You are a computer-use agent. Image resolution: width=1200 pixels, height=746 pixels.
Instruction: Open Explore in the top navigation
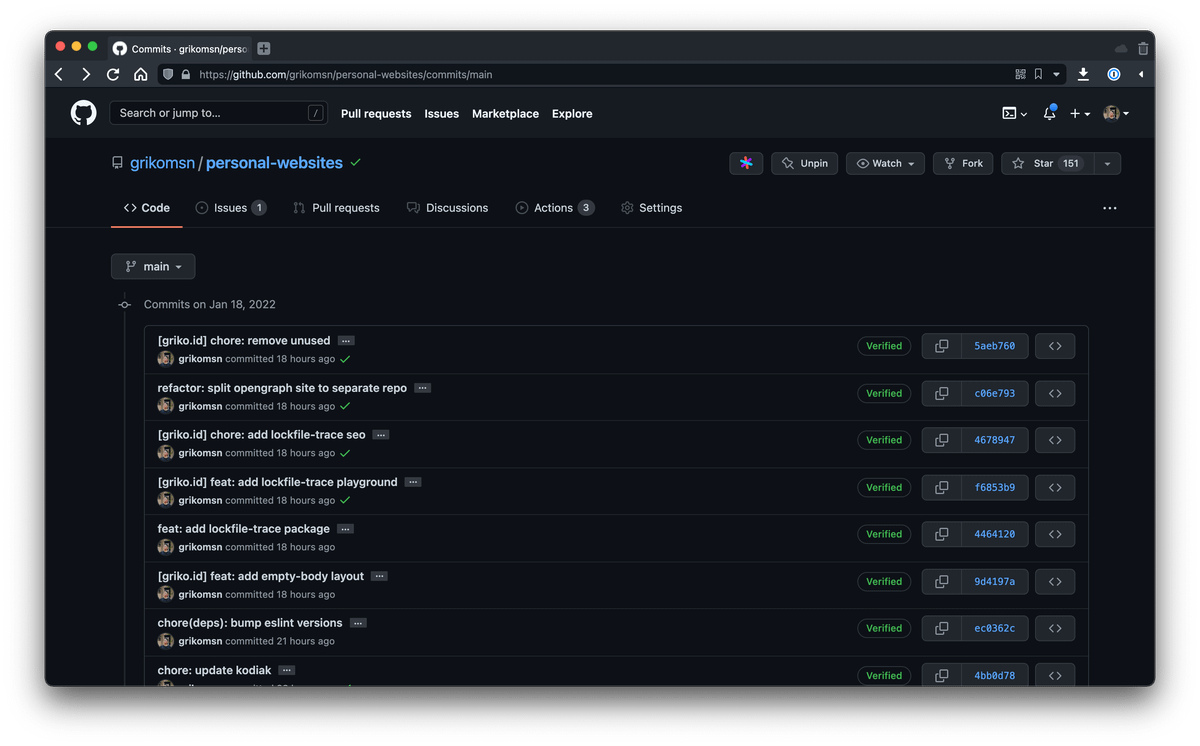pyautogui.click(x=572, y=114)
